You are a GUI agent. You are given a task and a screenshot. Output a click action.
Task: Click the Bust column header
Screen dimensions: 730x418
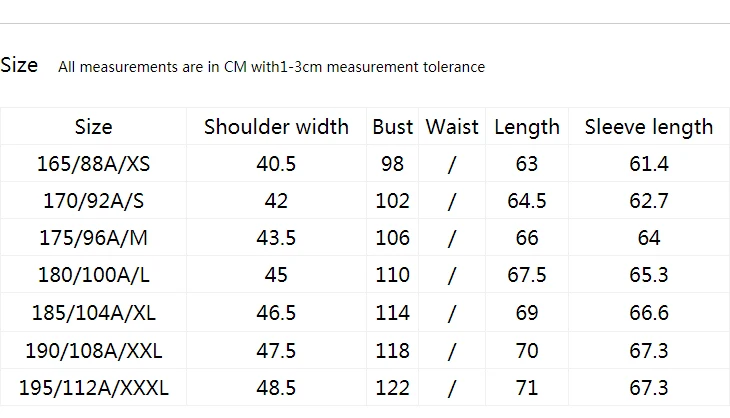click(392, 127)
